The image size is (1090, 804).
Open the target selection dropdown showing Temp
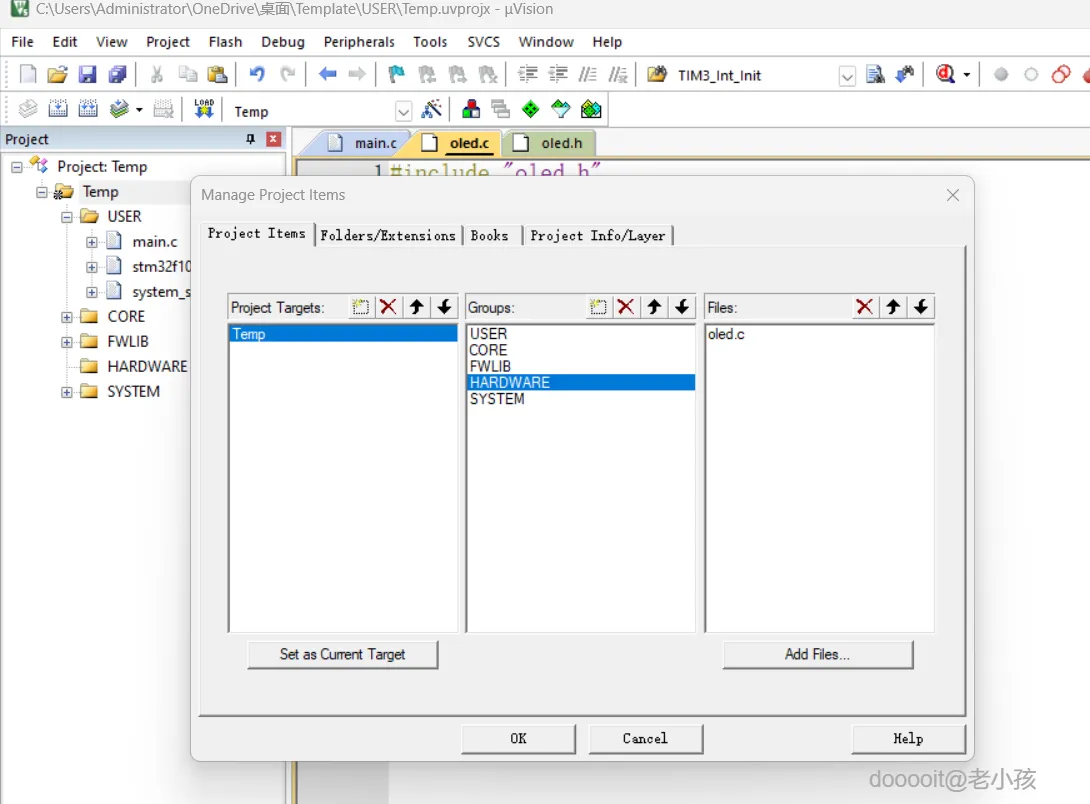[403, 111]
